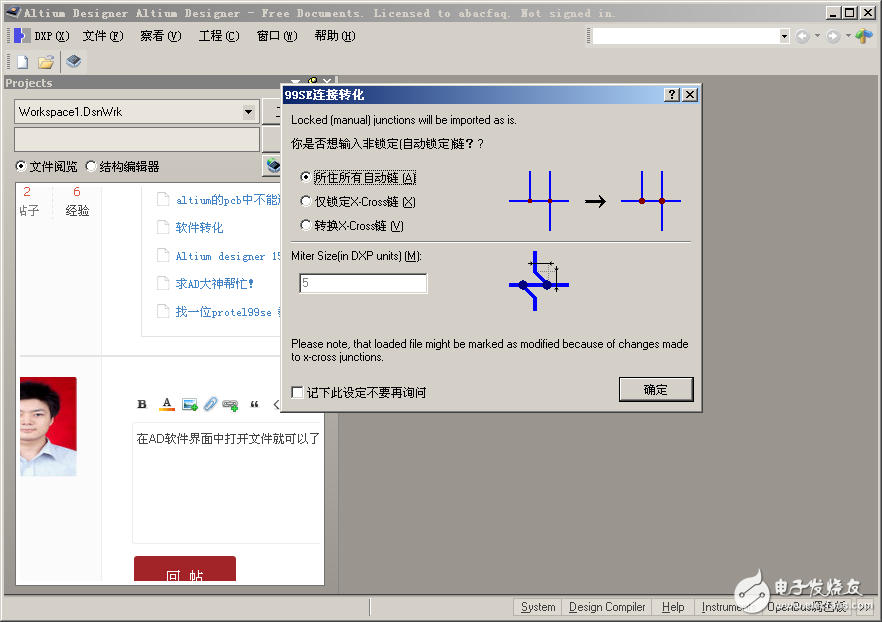
Task: Open the 文件 (F) menu
Action: pos(103,36)
